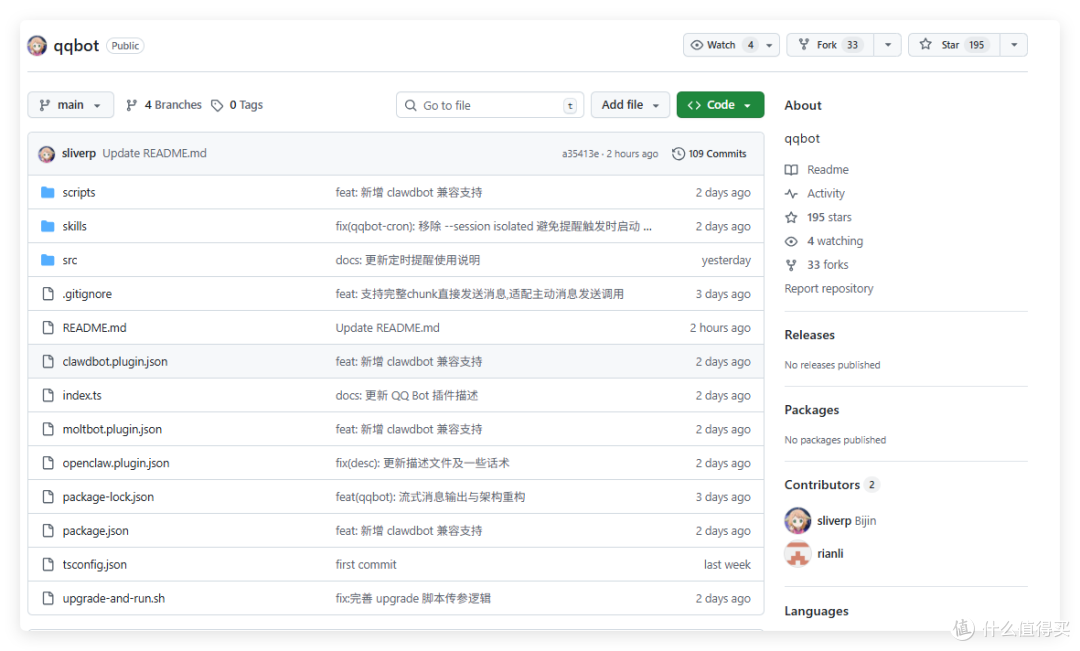The height and width of the screenshot is (651, 1080).
Task: Click the star icon beside 195 stars
Action: pyautogui.click(x=791, y=217)
